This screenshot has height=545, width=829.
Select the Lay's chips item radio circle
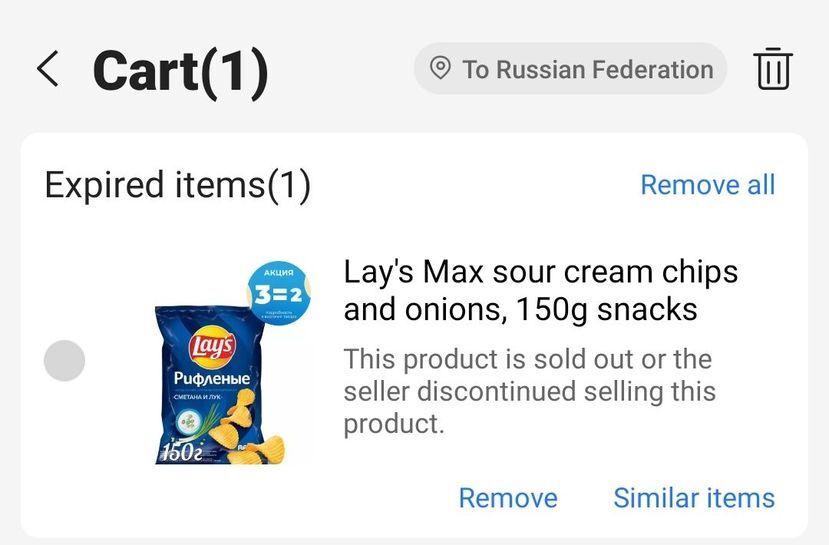click(65, 360)
